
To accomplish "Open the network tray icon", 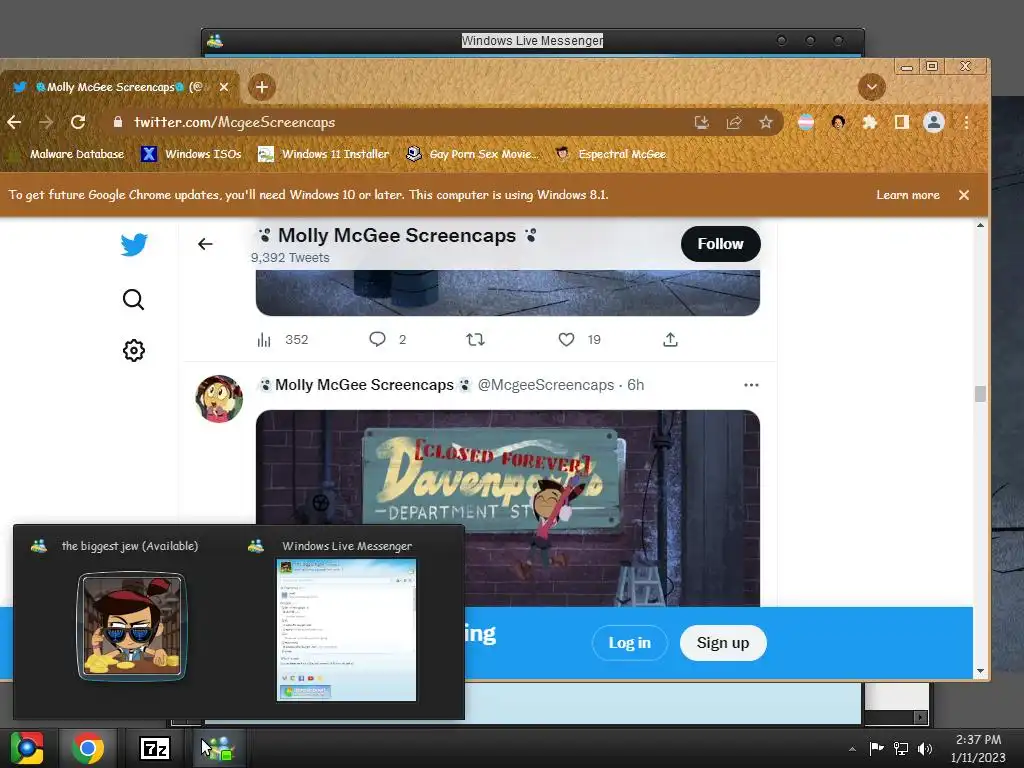I will pyautogui.click(x=901, y=748).
